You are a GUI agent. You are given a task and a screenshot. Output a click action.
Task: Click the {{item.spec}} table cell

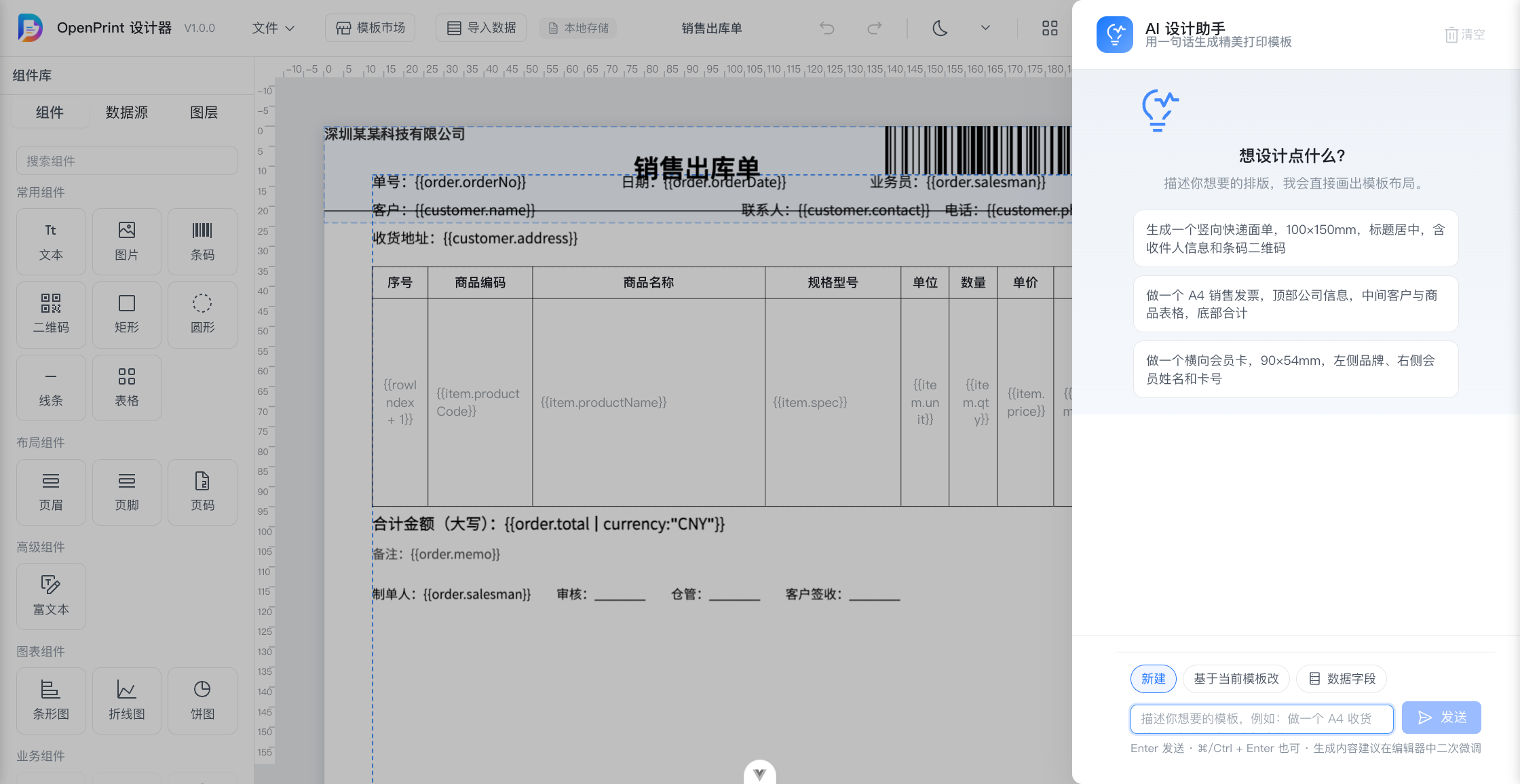833,402
